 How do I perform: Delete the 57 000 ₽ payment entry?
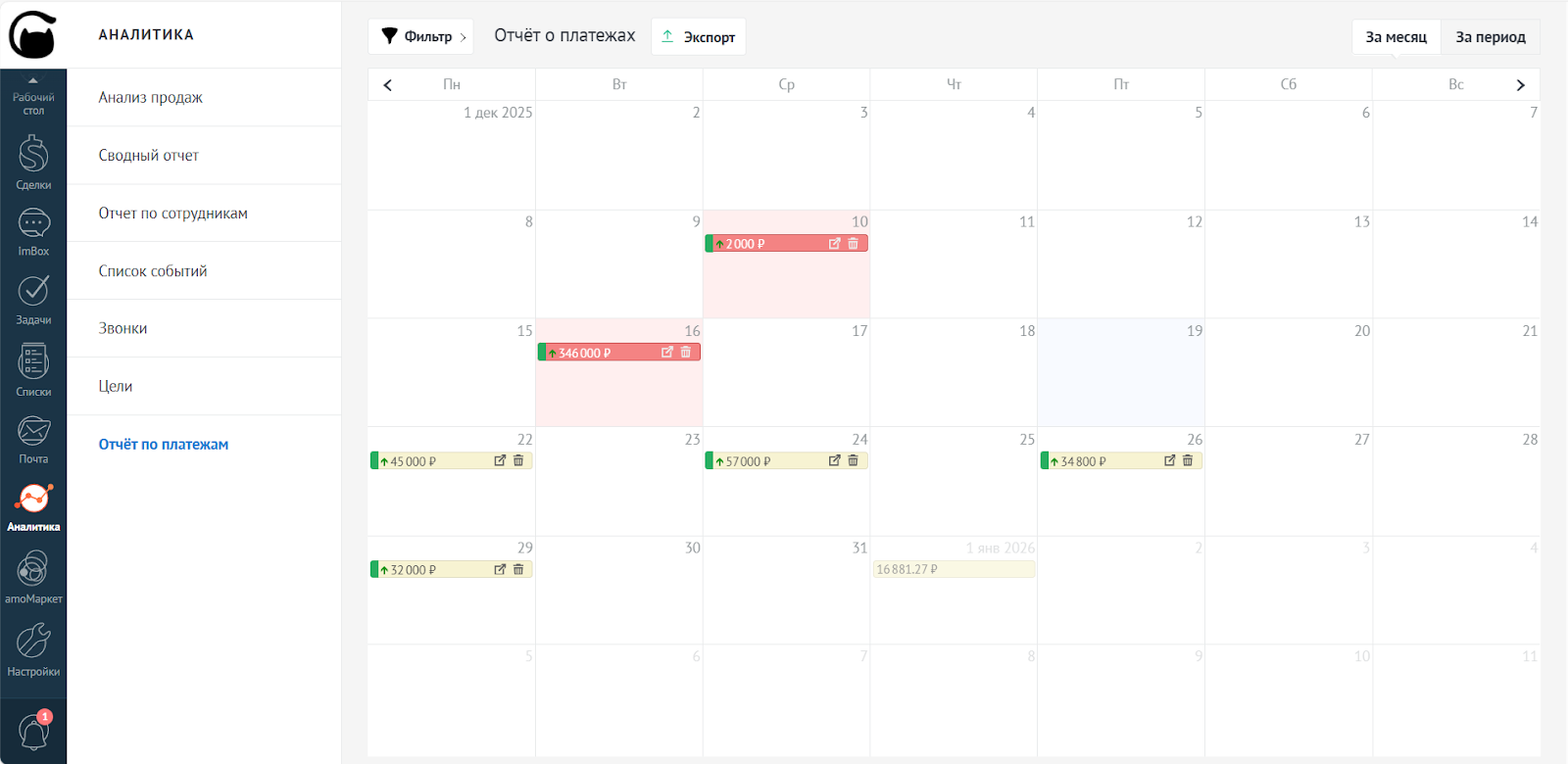853,461
